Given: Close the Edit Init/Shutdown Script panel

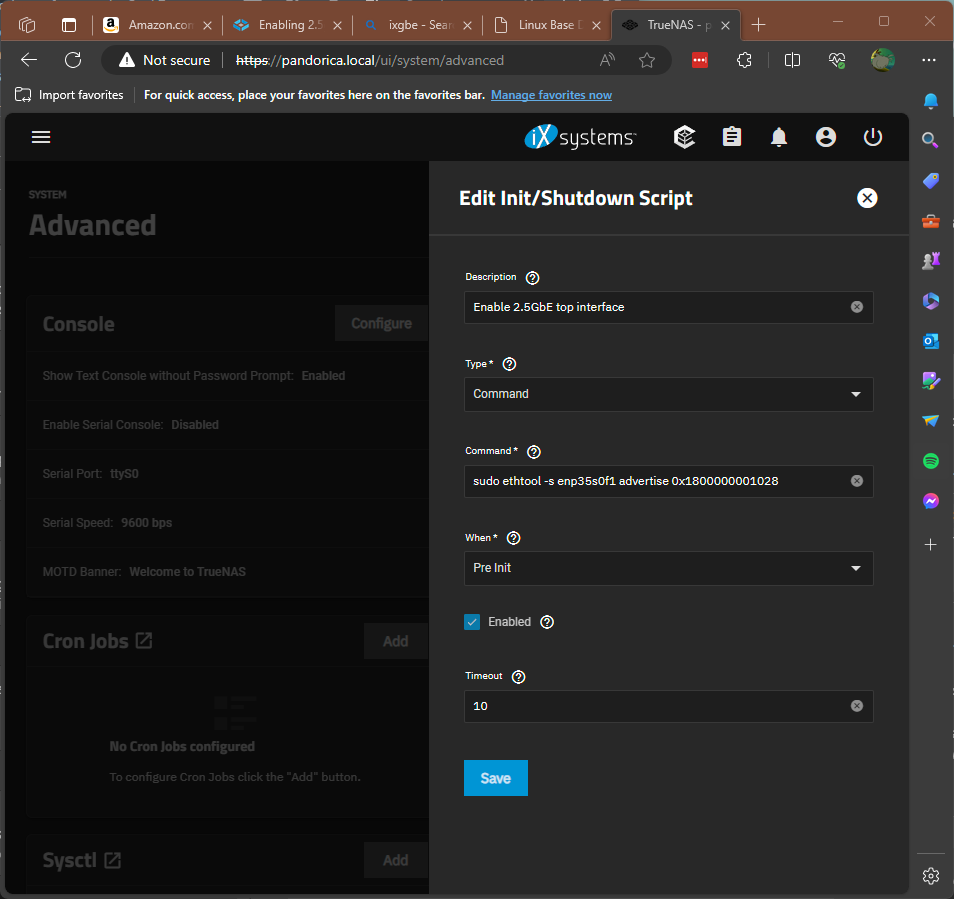Looking at the screenshot, I should click(x=867, y=198).
